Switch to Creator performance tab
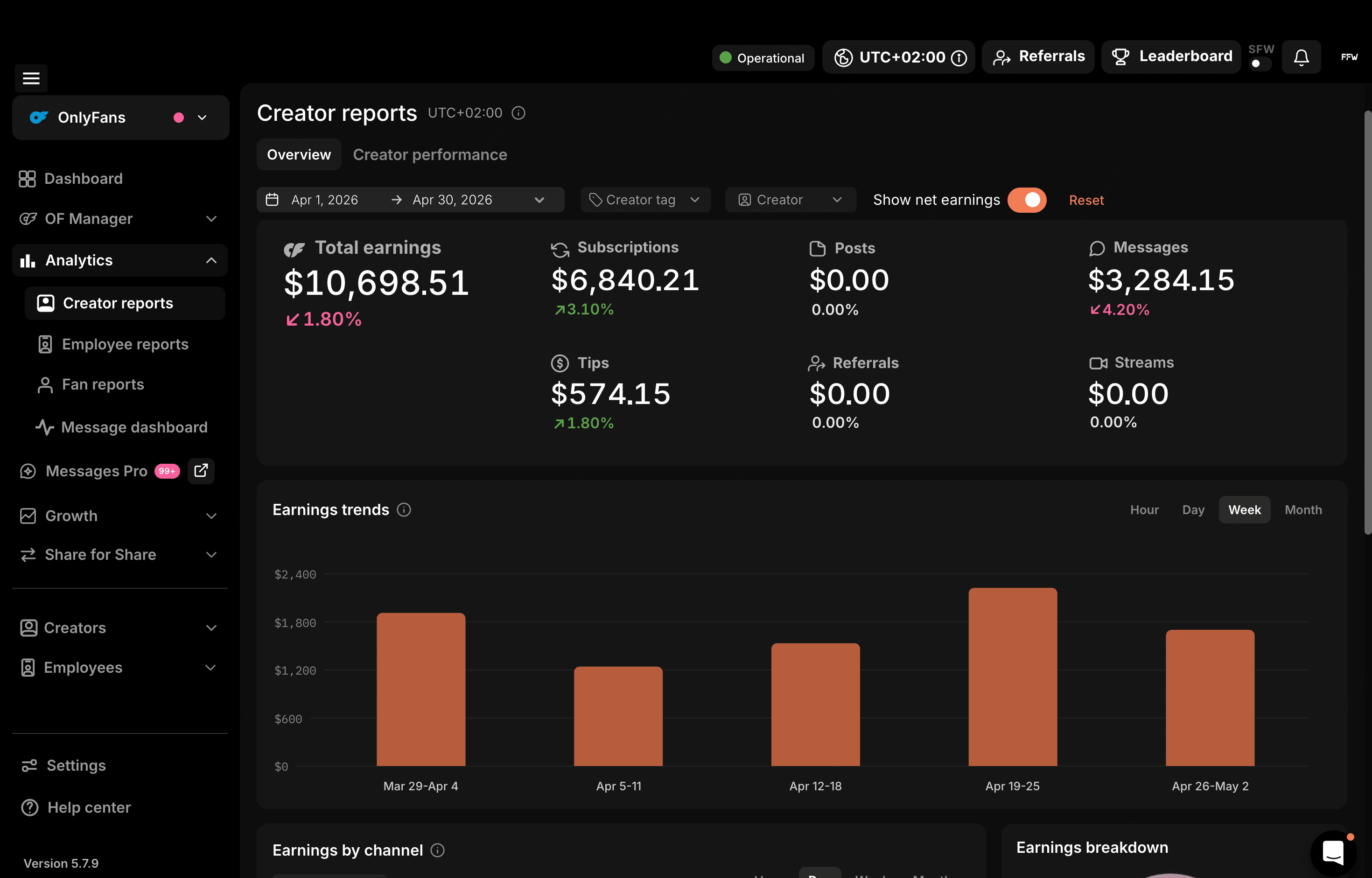Image resolution: width=1372 pixels, height=878 pixels. 430,154
